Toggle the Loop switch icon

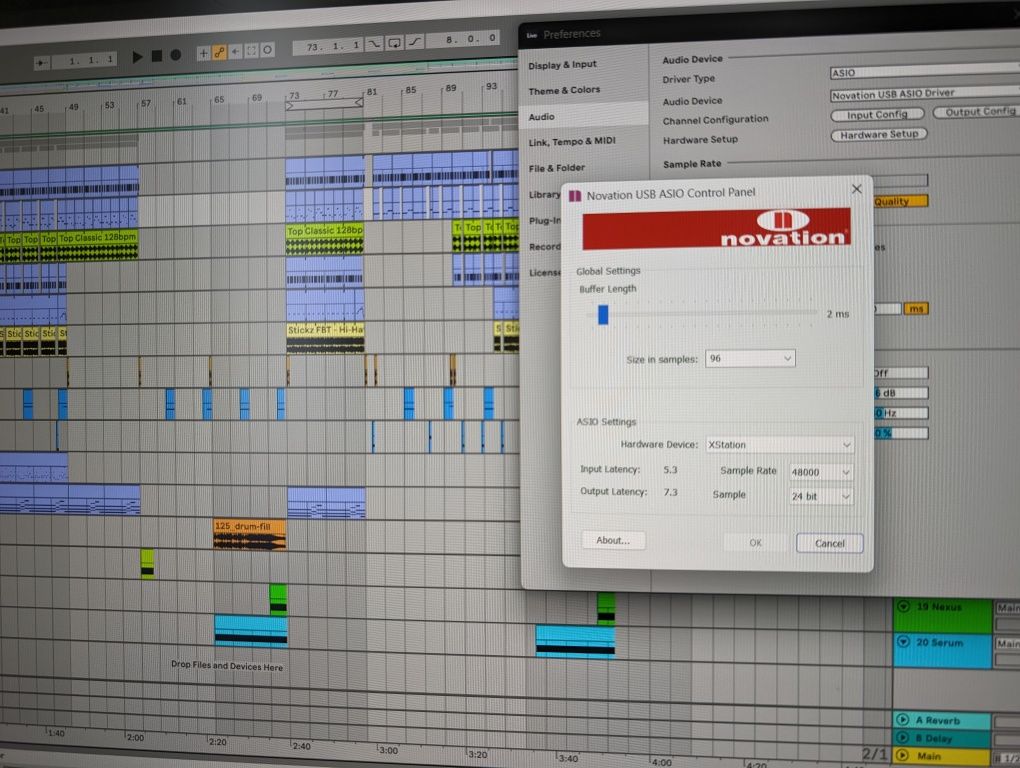pyautogui.click(x=394, y=43)
